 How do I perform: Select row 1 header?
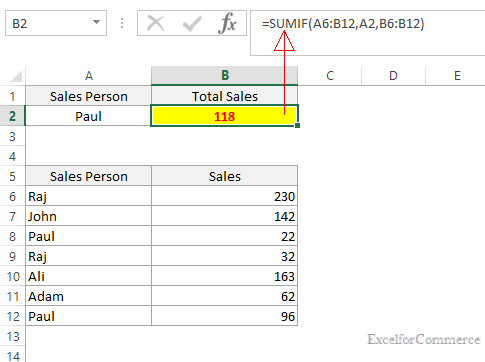12,96
